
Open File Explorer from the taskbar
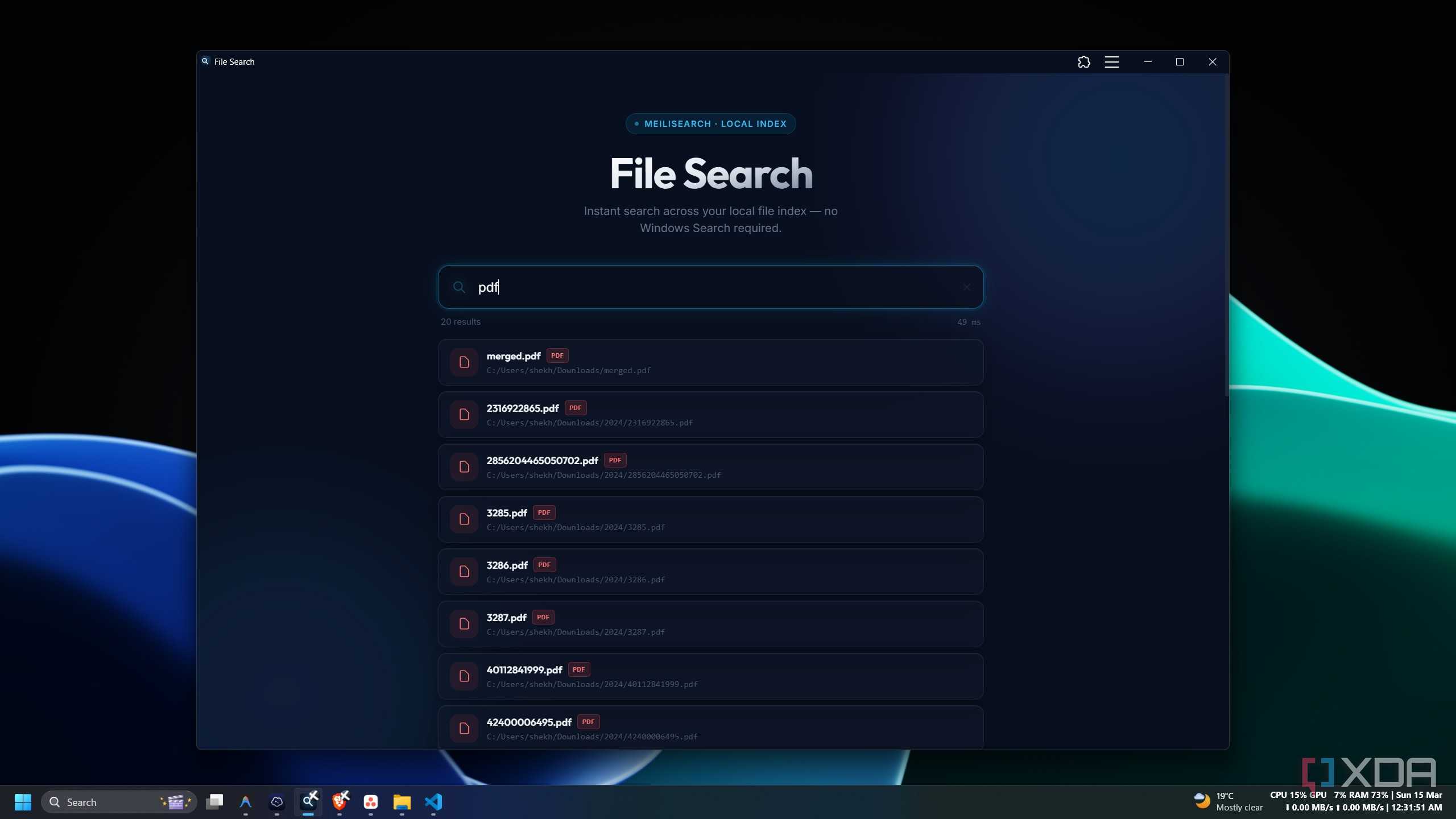[x=402, y=803]
